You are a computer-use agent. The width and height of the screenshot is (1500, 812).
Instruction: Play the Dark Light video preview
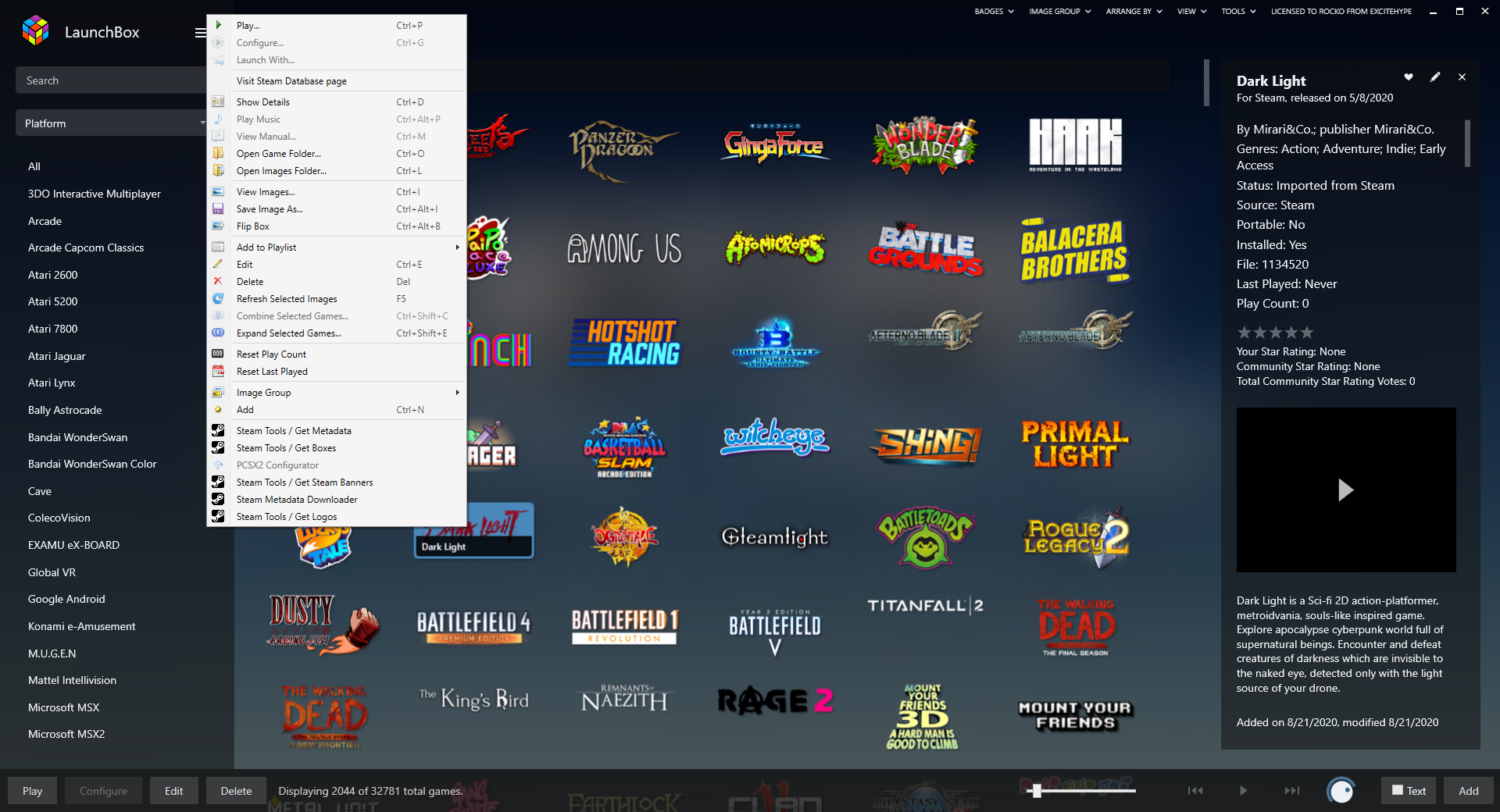[1345, 490]
